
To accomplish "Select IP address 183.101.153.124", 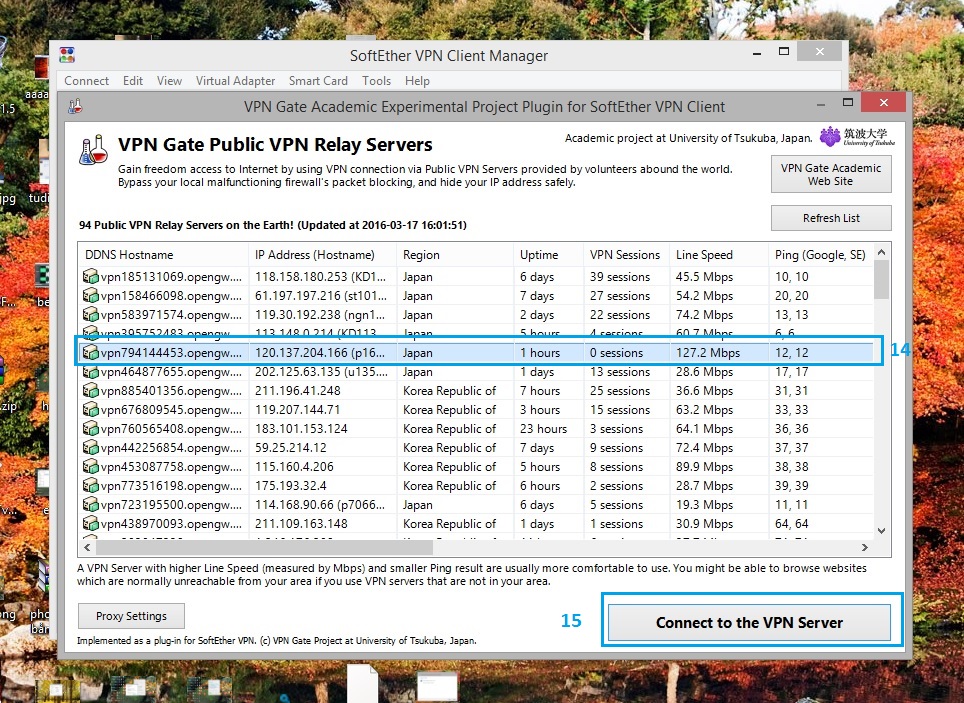I will pos(301,429).
